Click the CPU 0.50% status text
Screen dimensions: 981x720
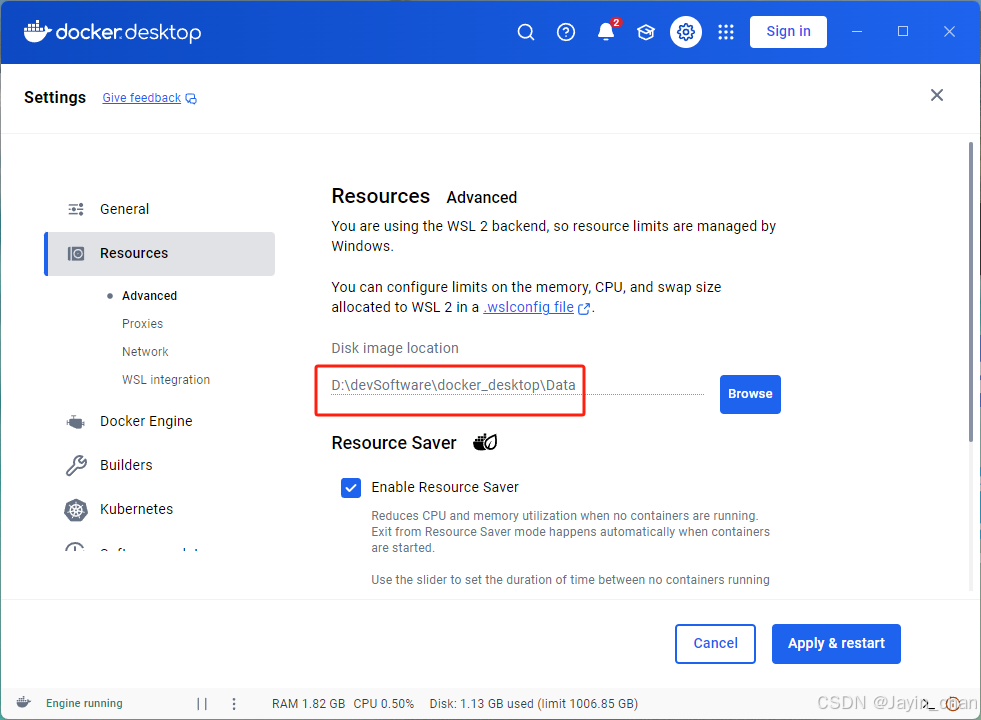click(384, 704)
